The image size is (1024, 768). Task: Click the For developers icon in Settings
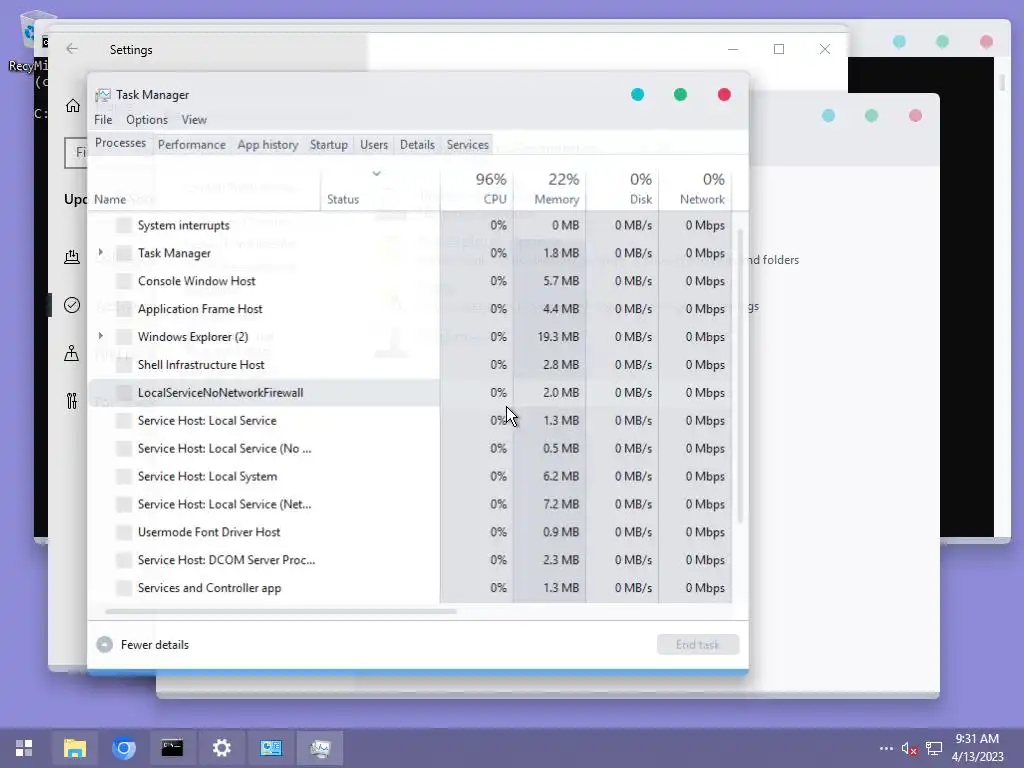point(72,401)
